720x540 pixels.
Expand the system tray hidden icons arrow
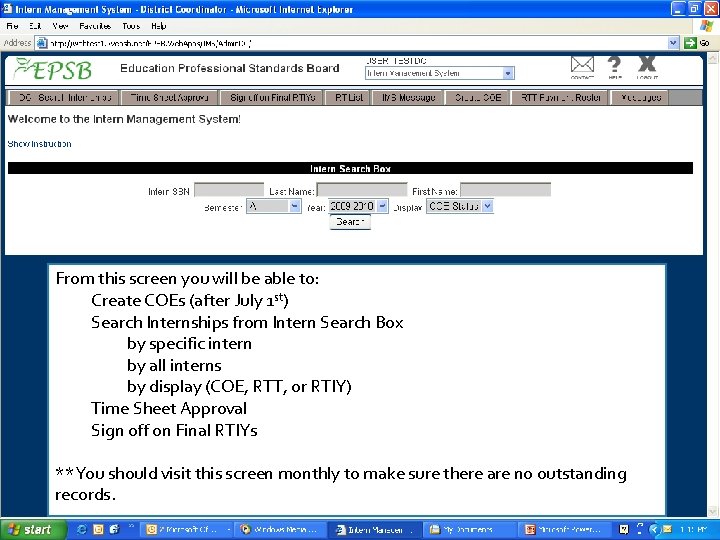click(654, 529)
